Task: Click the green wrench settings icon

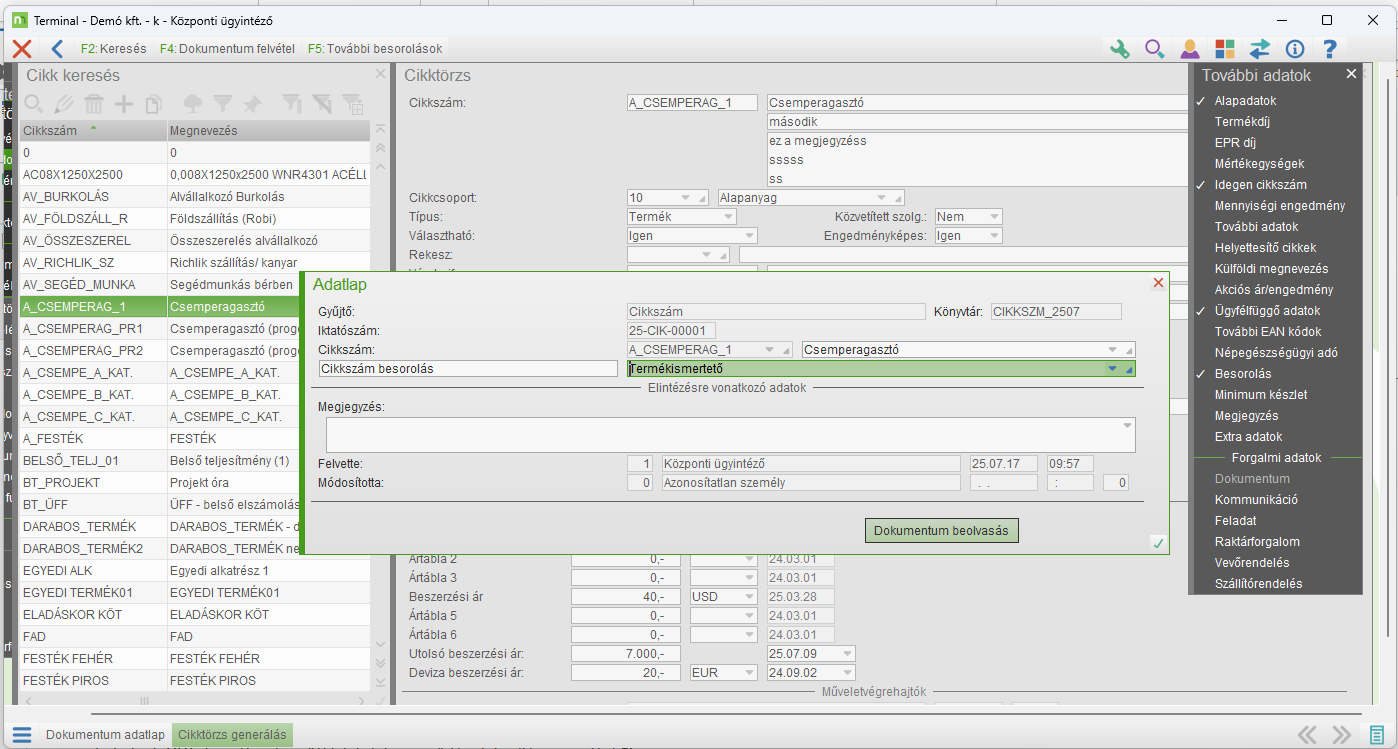Action: pos(1120,48)
